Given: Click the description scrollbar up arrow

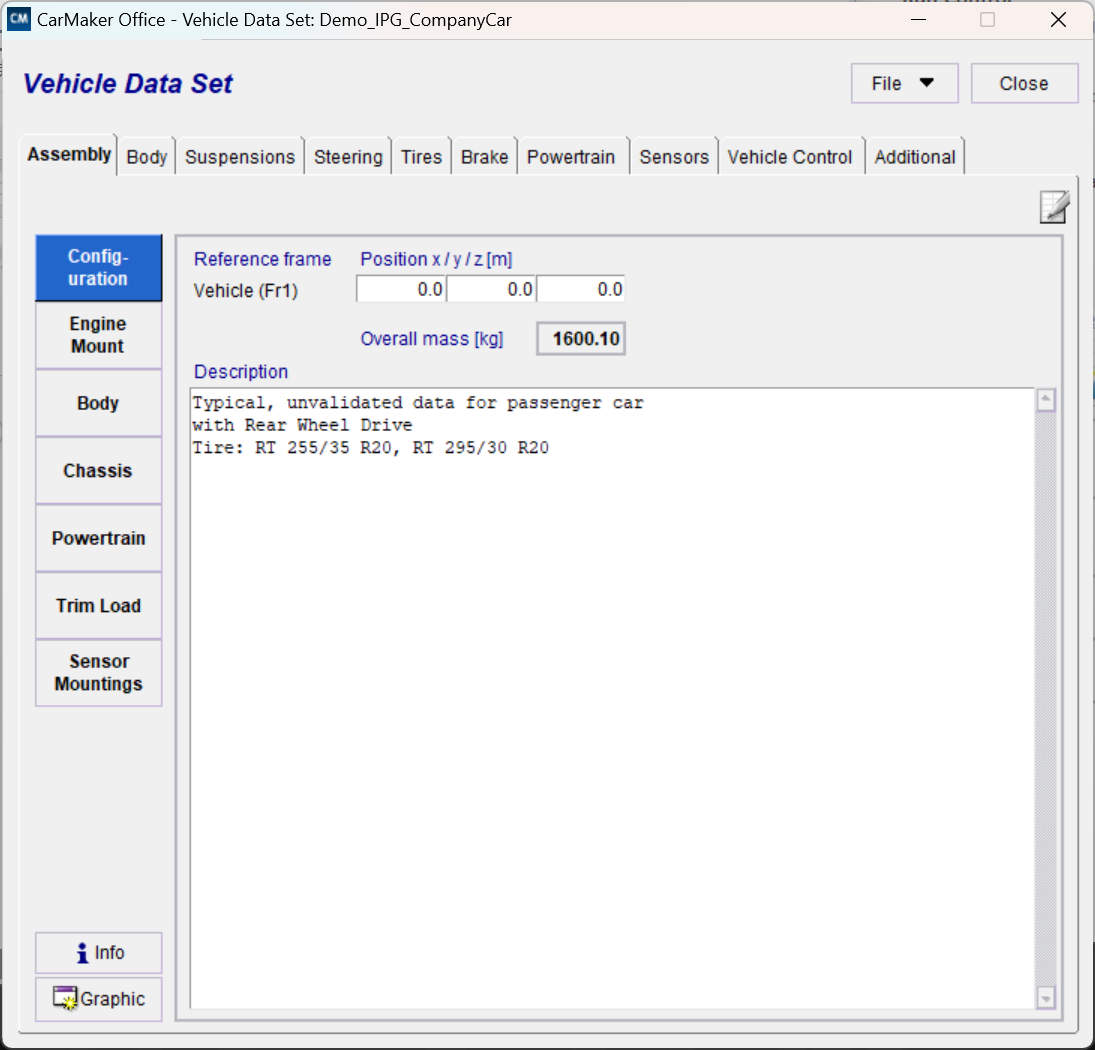Looking at the screenshot, I should [1045, 401].
